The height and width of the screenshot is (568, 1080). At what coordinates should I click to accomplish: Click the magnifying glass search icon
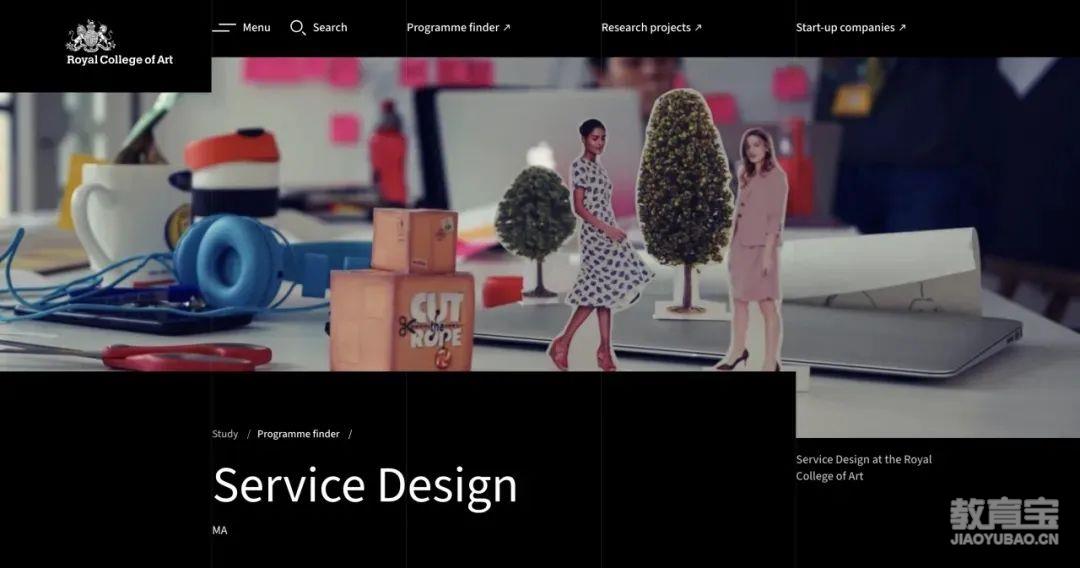click(x=298, y=28)
